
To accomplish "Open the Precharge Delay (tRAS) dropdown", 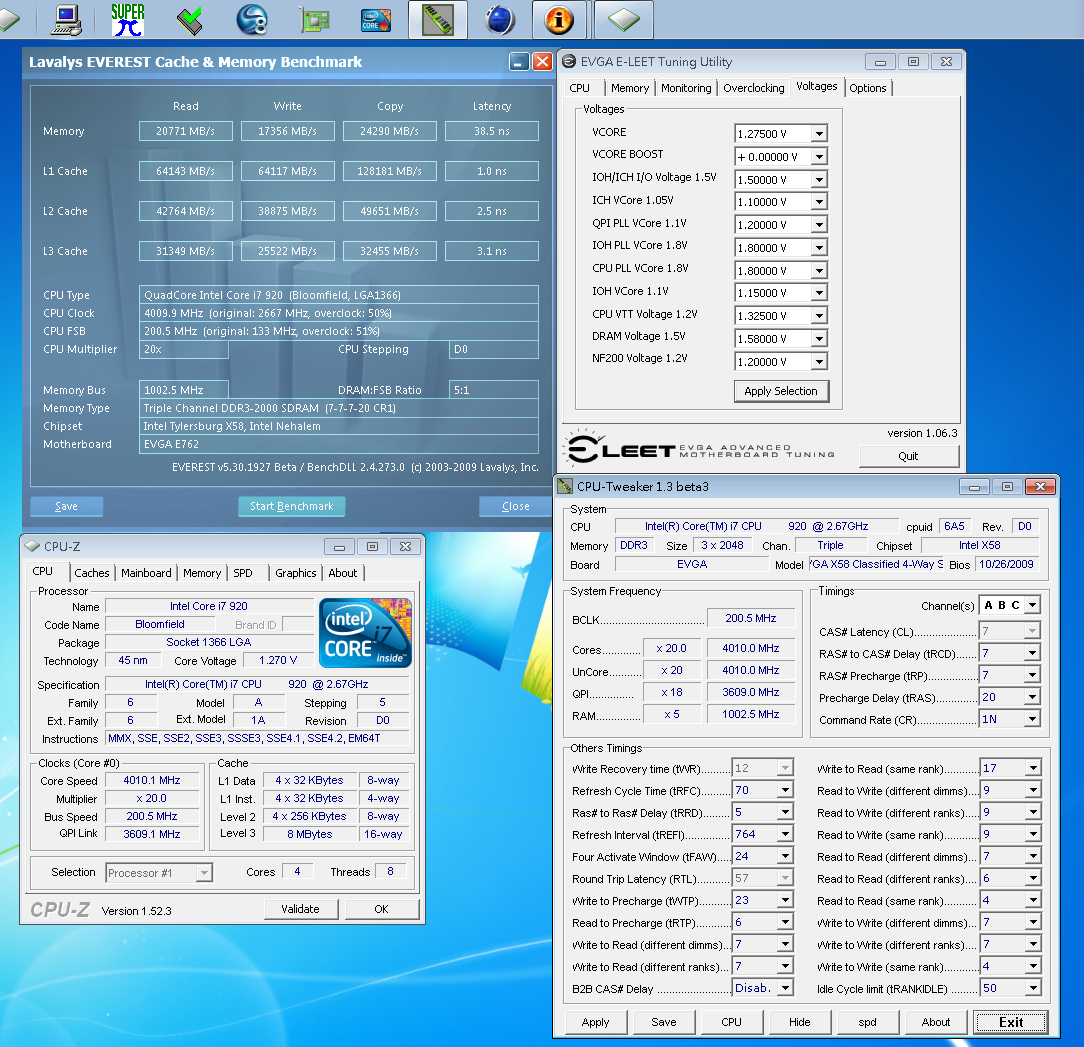I will point(1032,697).
